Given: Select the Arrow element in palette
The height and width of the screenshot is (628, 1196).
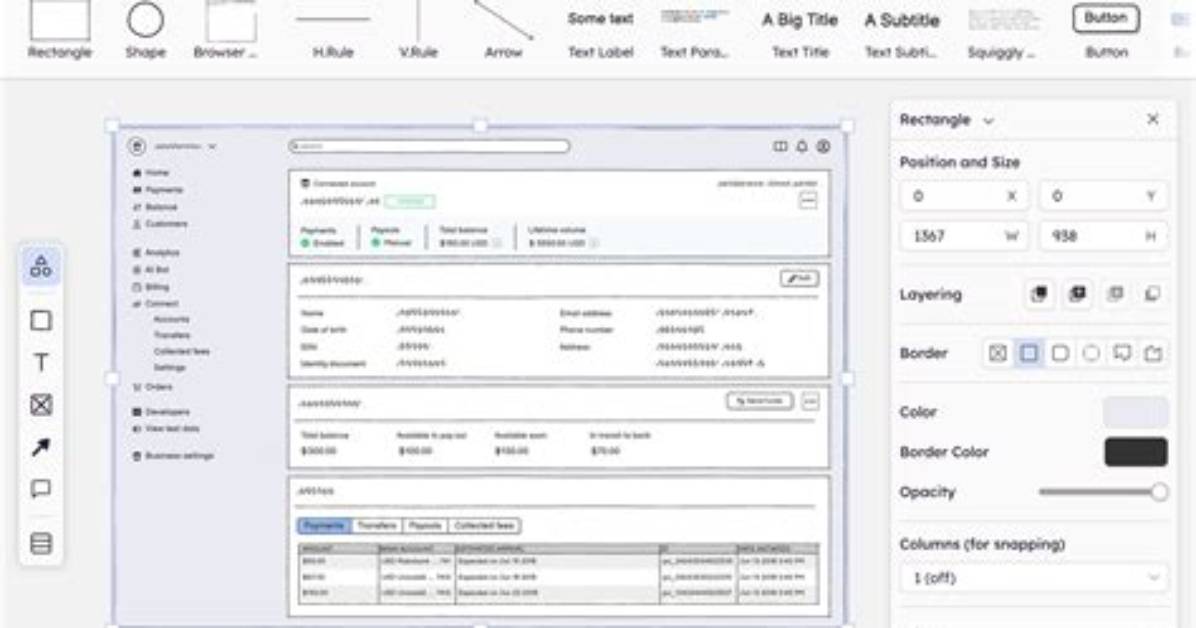Looking at the screenshot, I should pos(503,31).
